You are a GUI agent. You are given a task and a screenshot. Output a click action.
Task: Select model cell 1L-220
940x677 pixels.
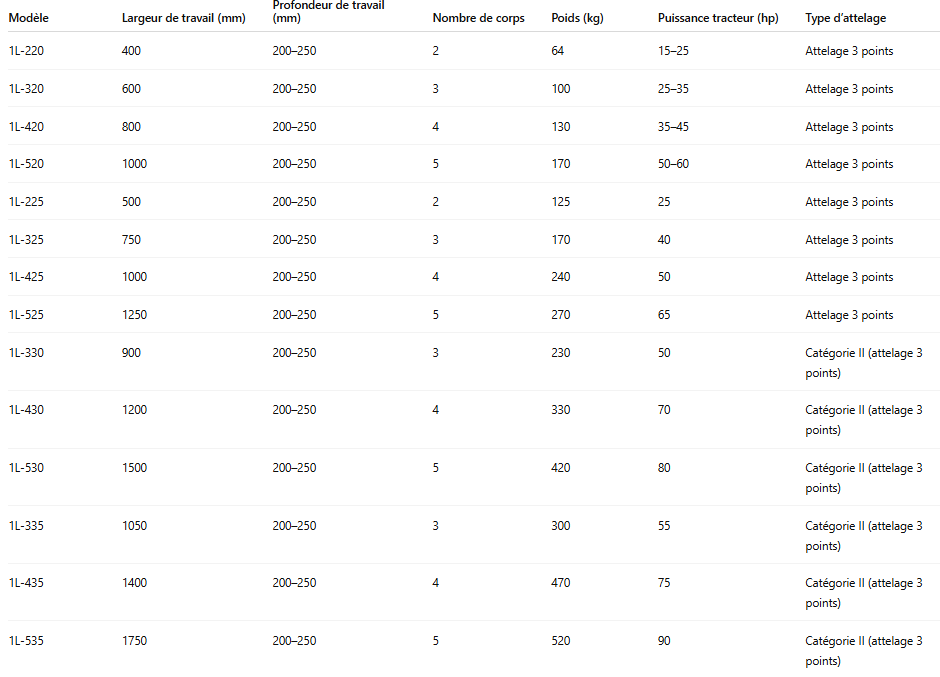[26, 51]
